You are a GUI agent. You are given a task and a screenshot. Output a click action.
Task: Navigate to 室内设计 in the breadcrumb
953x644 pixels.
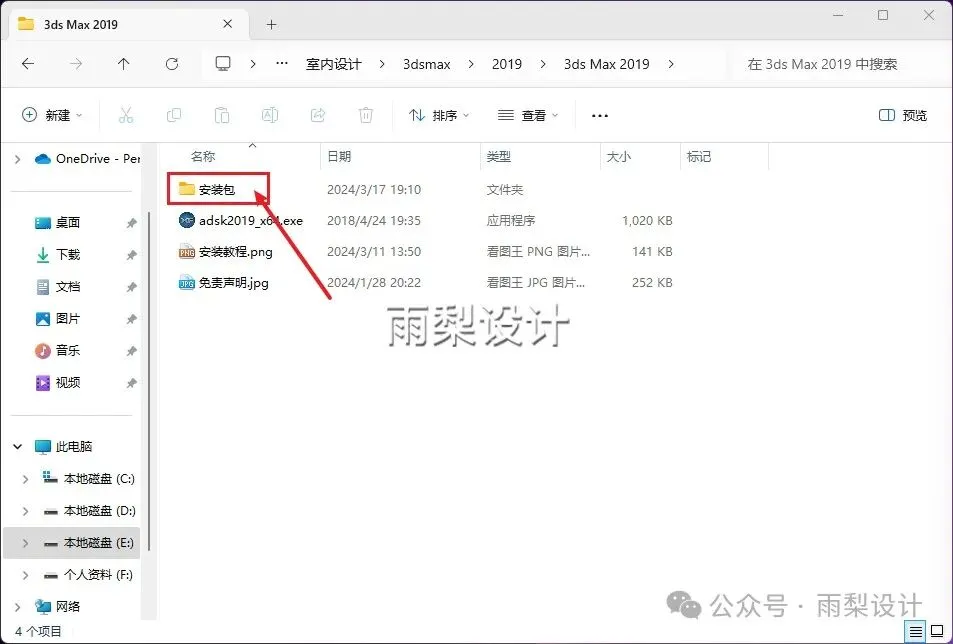pos(334,64)
